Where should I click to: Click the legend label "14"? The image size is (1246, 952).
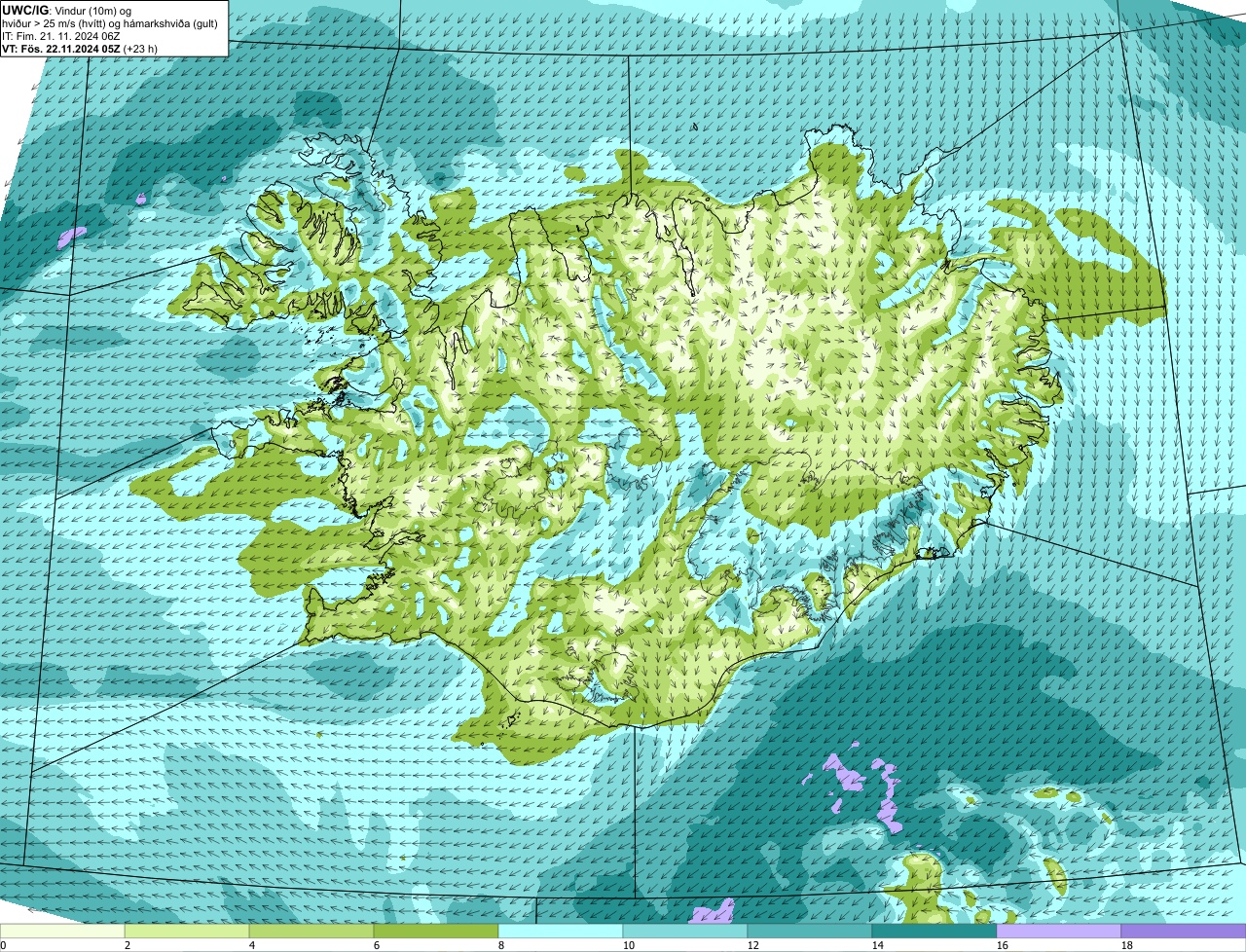point(878,945)
